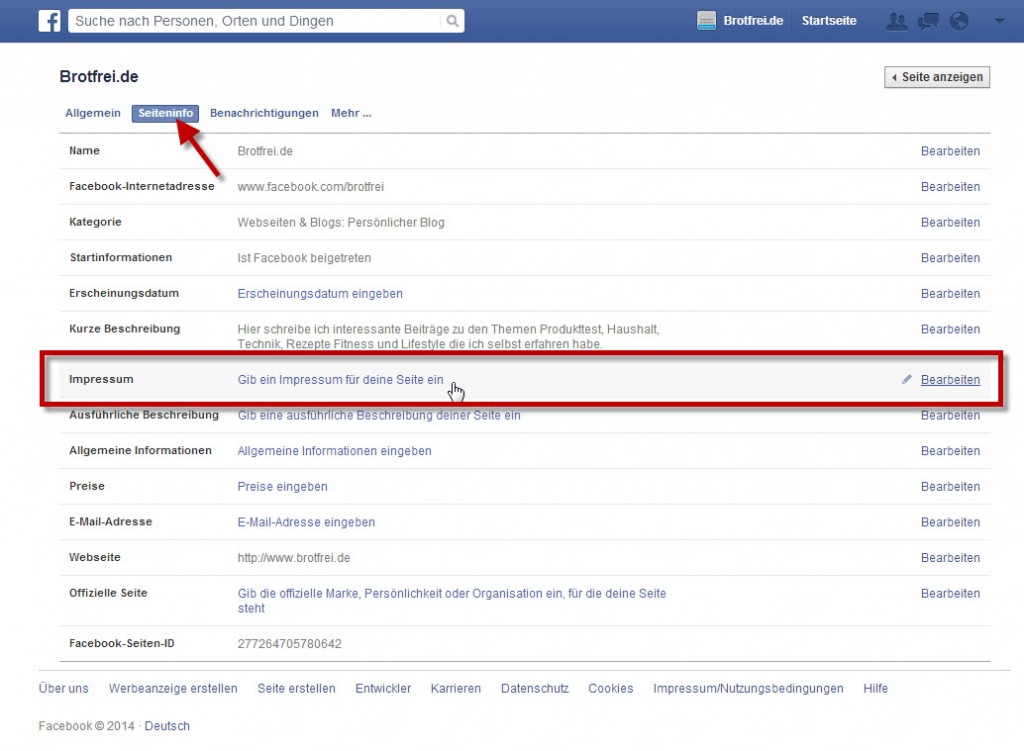The image size is (1024, 751).
Task: Click the "Seite anzeigen" button
Action: (936, 76)
